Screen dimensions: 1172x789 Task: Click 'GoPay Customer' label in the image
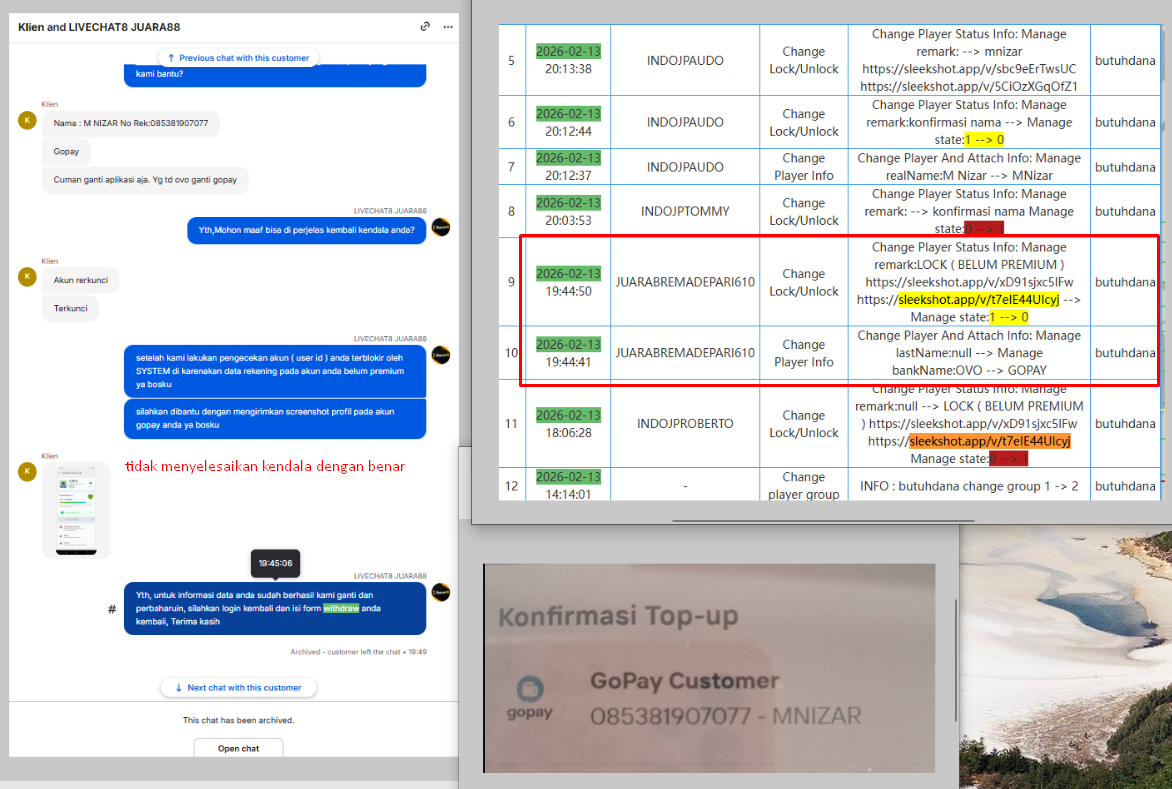tap(684, 681)
